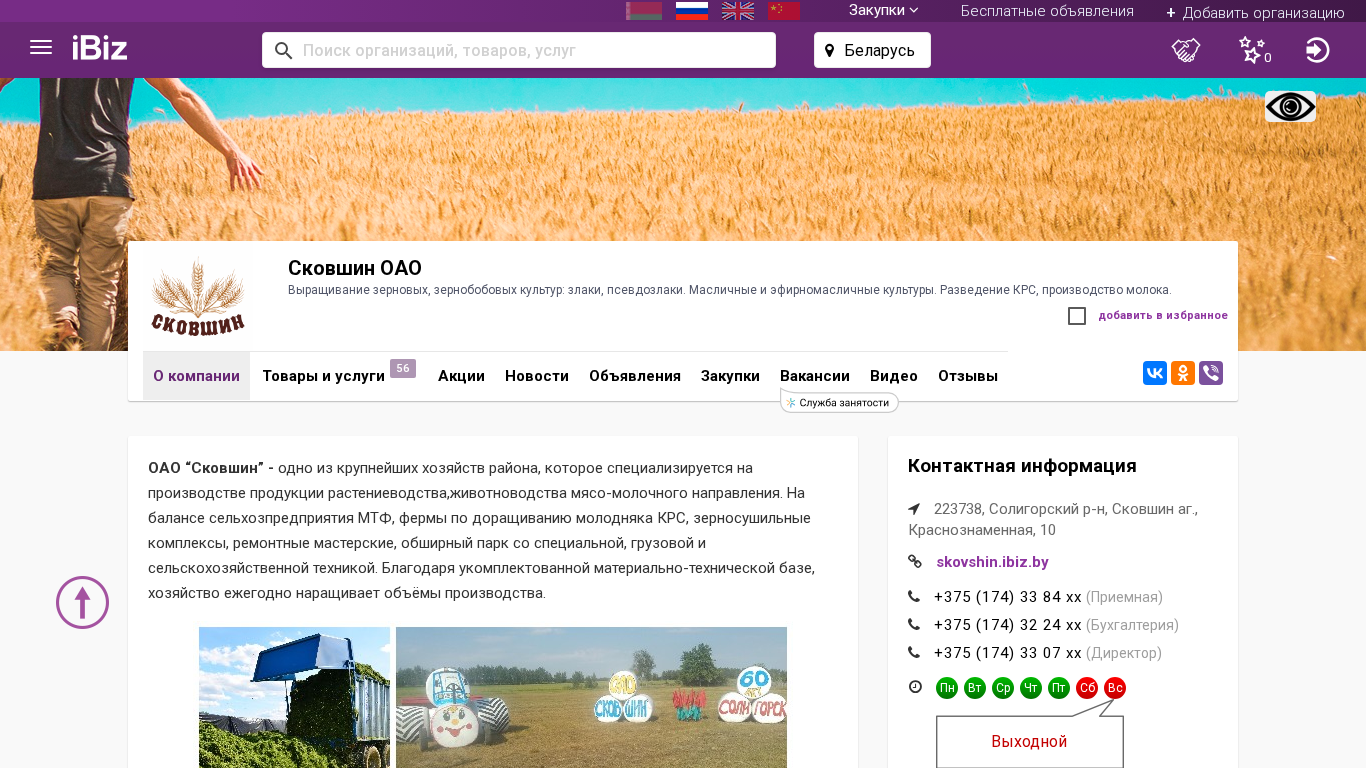Open the Закупки tab in company menu
The height and width of the screenshot is (768, 1366).
tap(730, 376)
